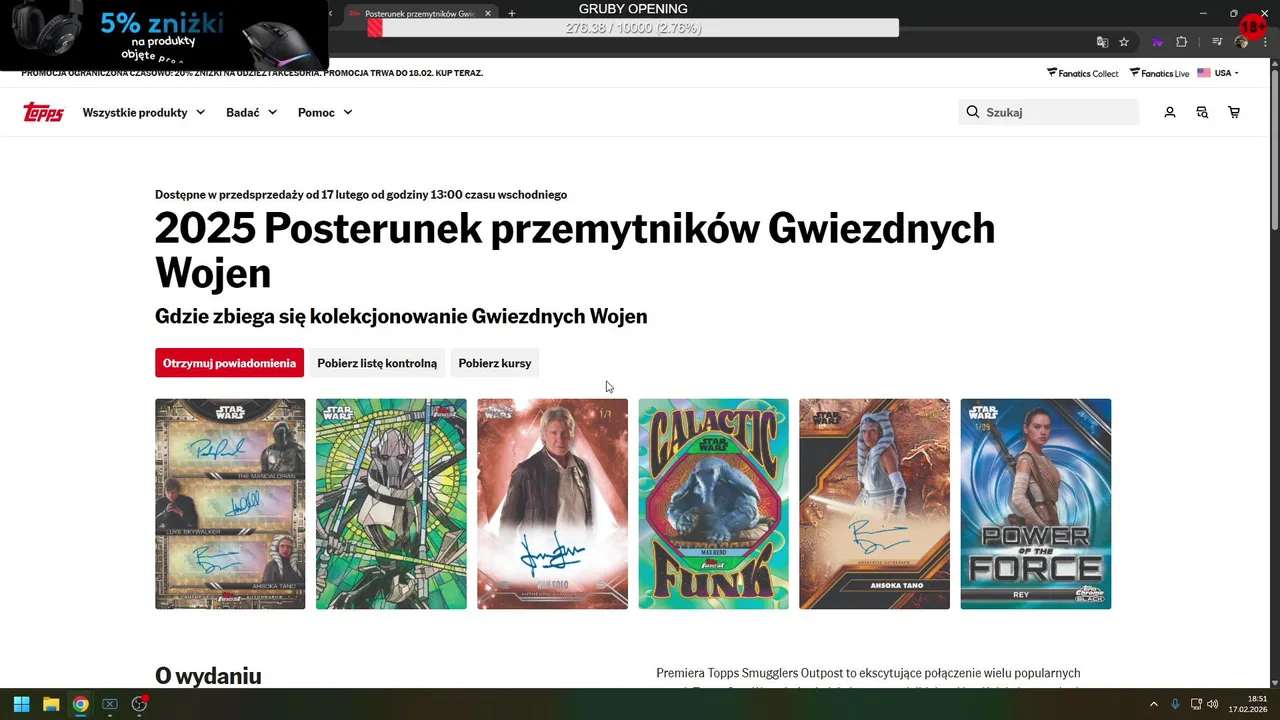Click into the Szukaj search field
The width and height of the screenshot is (1280, 720).
pyautogui.click(x=1048, y=112)
